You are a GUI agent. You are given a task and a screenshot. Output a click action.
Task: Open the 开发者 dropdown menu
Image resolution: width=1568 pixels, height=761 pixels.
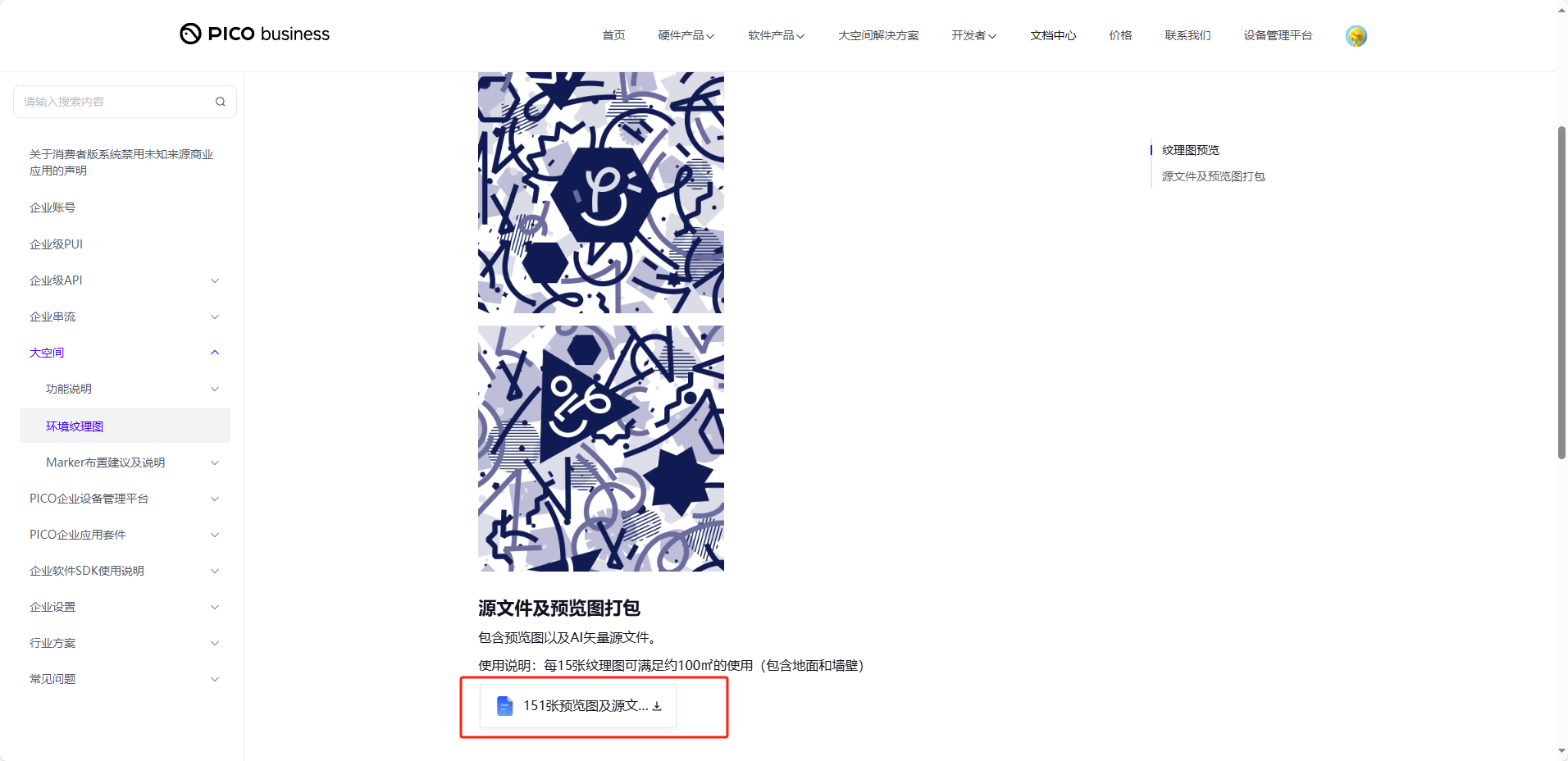click(x=973, y=35)
